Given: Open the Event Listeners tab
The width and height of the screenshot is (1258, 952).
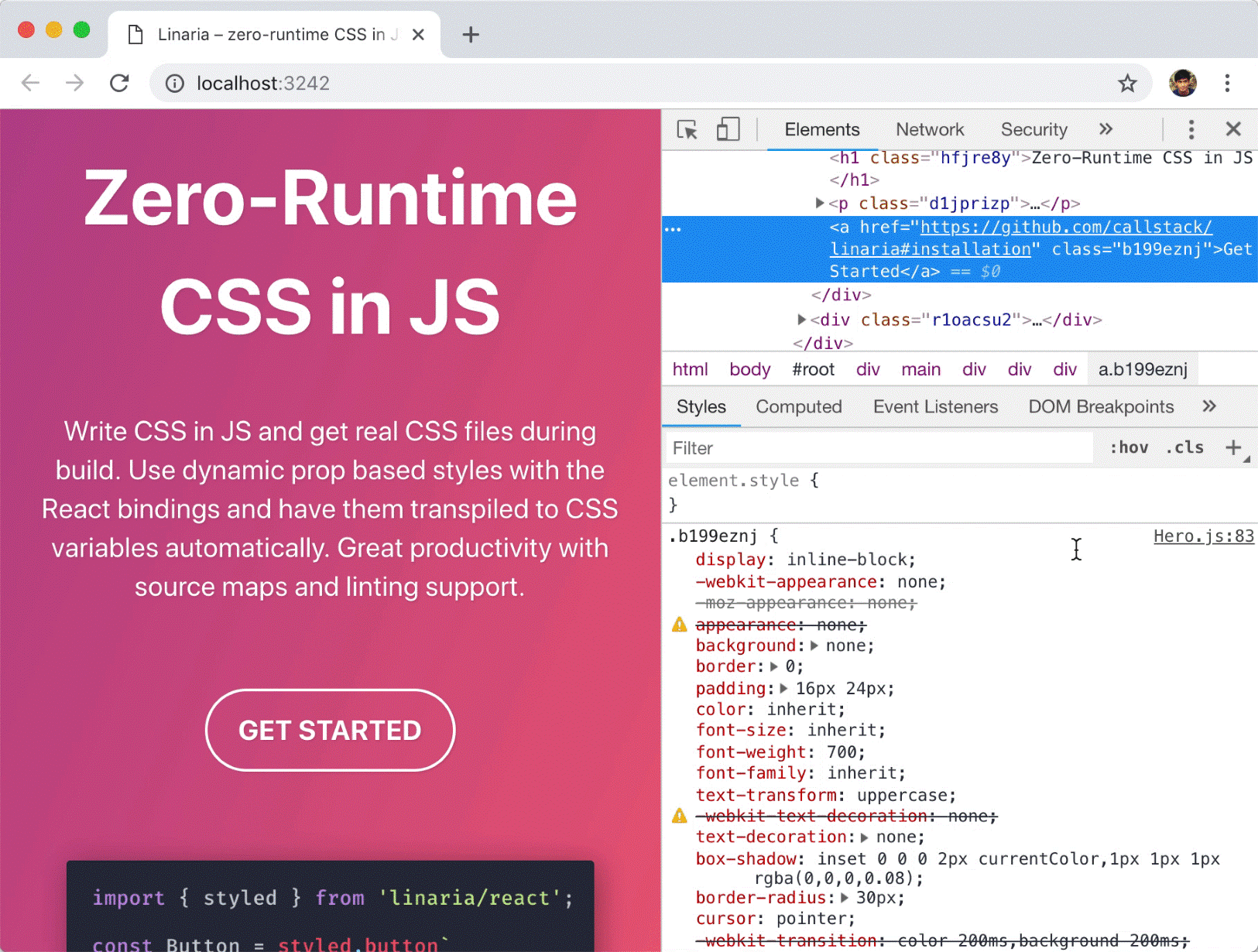Looking at the screenshot, I should [935, 406].
